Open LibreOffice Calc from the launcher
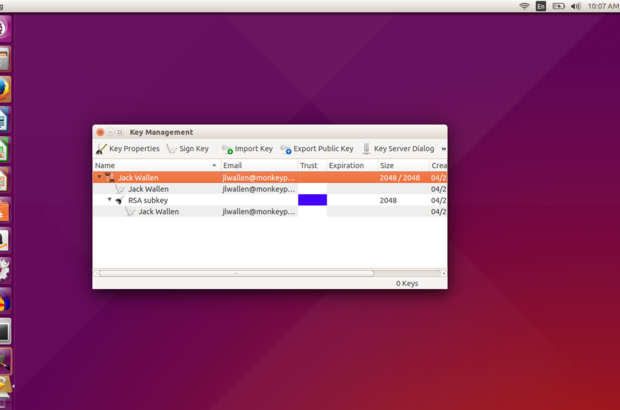620x410 pixels. [4, 150]
